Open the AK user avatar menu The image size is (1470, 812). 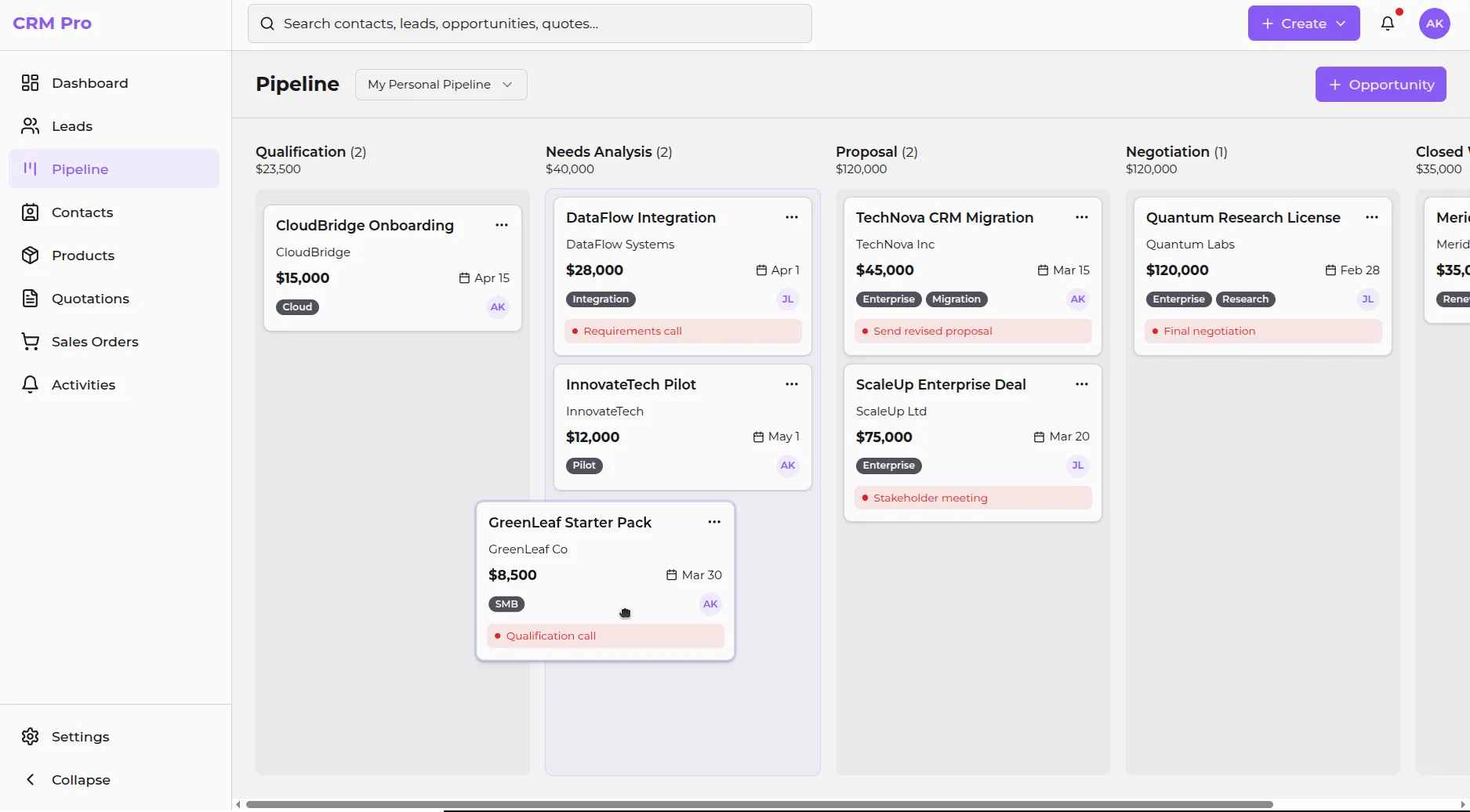click(x=1435, y=23)
